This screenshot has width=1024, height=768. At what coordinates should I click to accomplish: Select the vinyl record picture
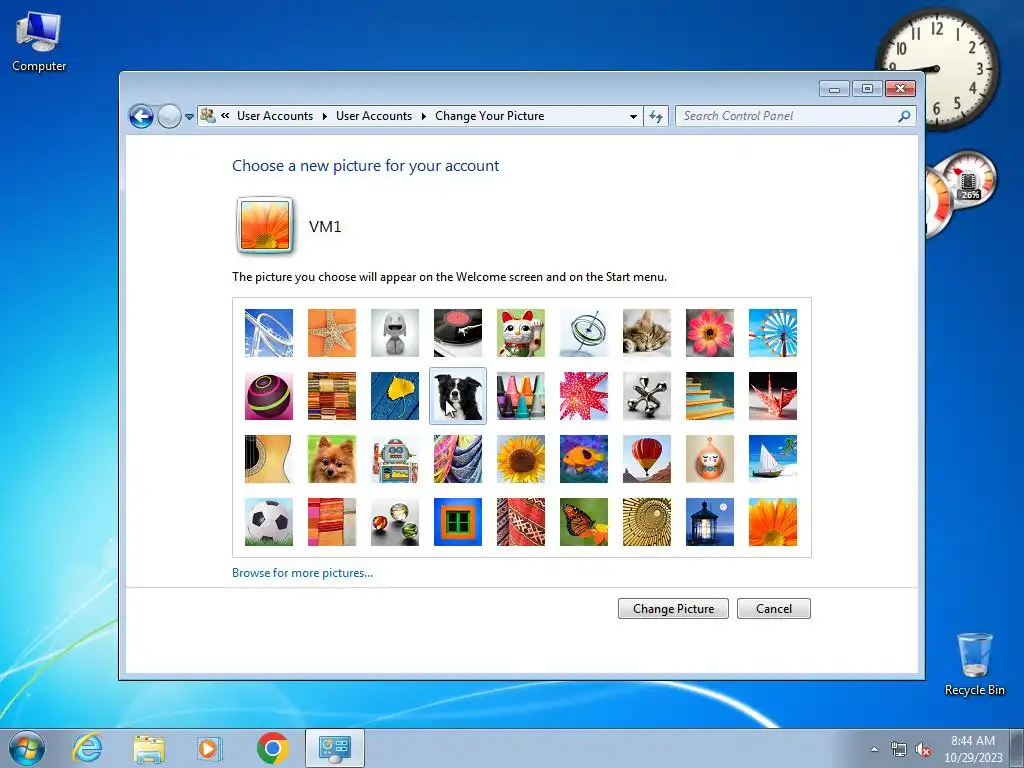click(x=458, y=333)
